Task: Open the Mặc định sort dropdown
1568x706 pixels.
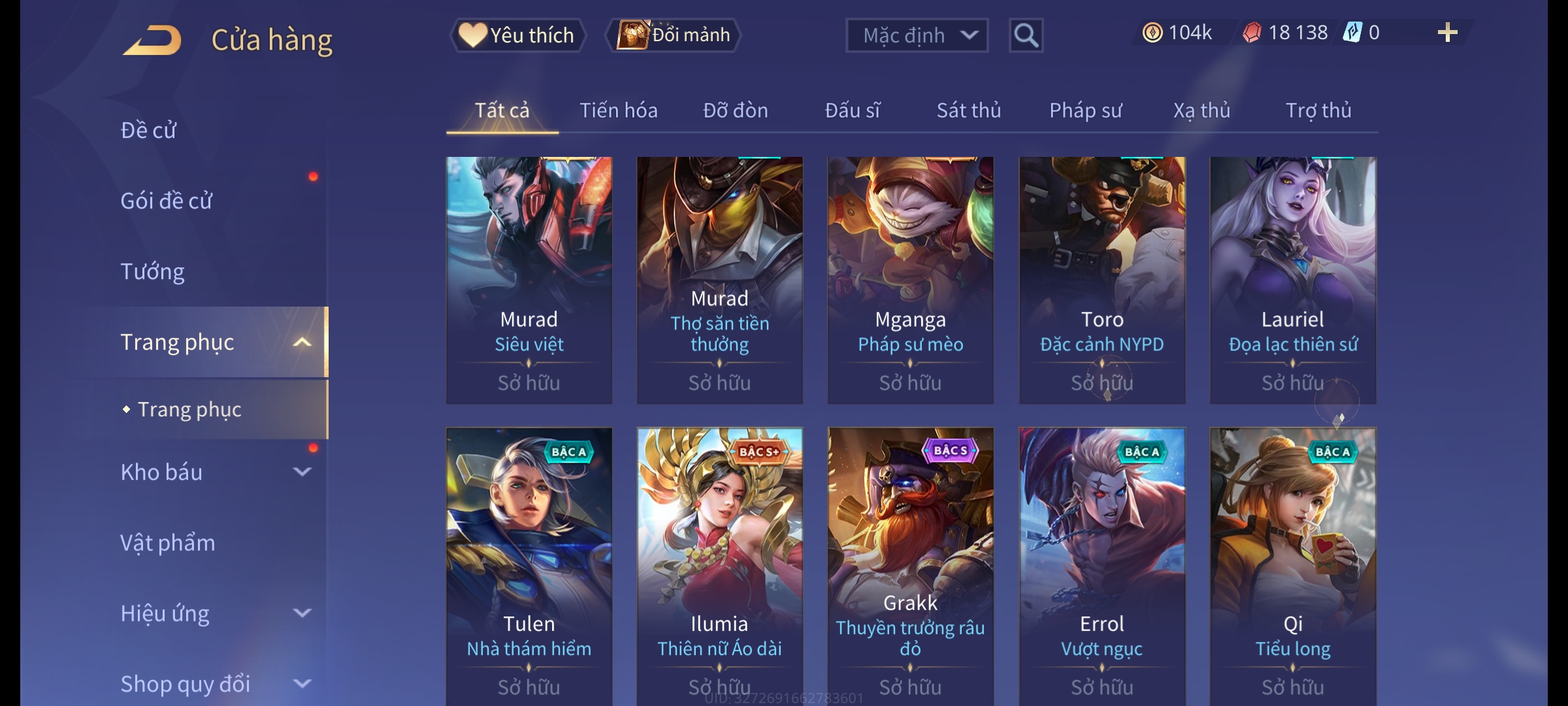Action: [917, 35]
